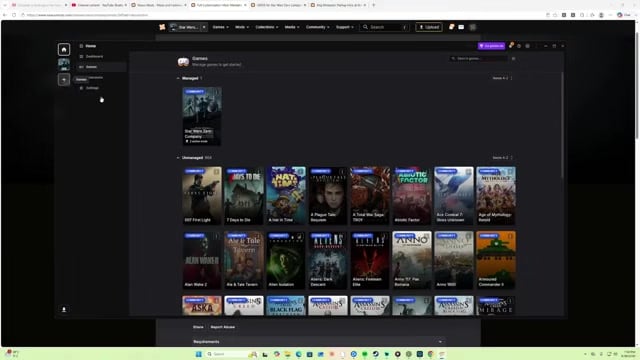Click corner icon on A Hat in Time card

click(300, 172)
